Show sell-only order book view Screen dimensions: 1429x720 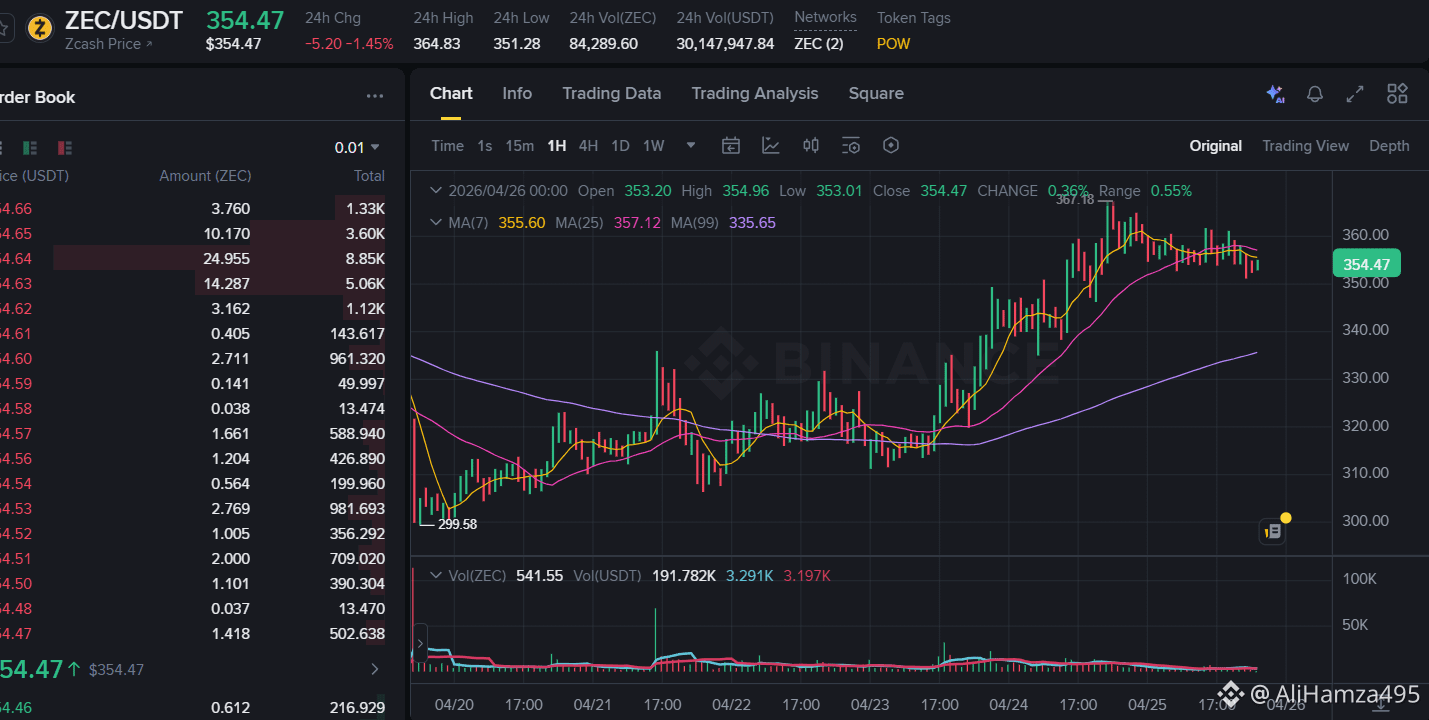click(65, 148)
